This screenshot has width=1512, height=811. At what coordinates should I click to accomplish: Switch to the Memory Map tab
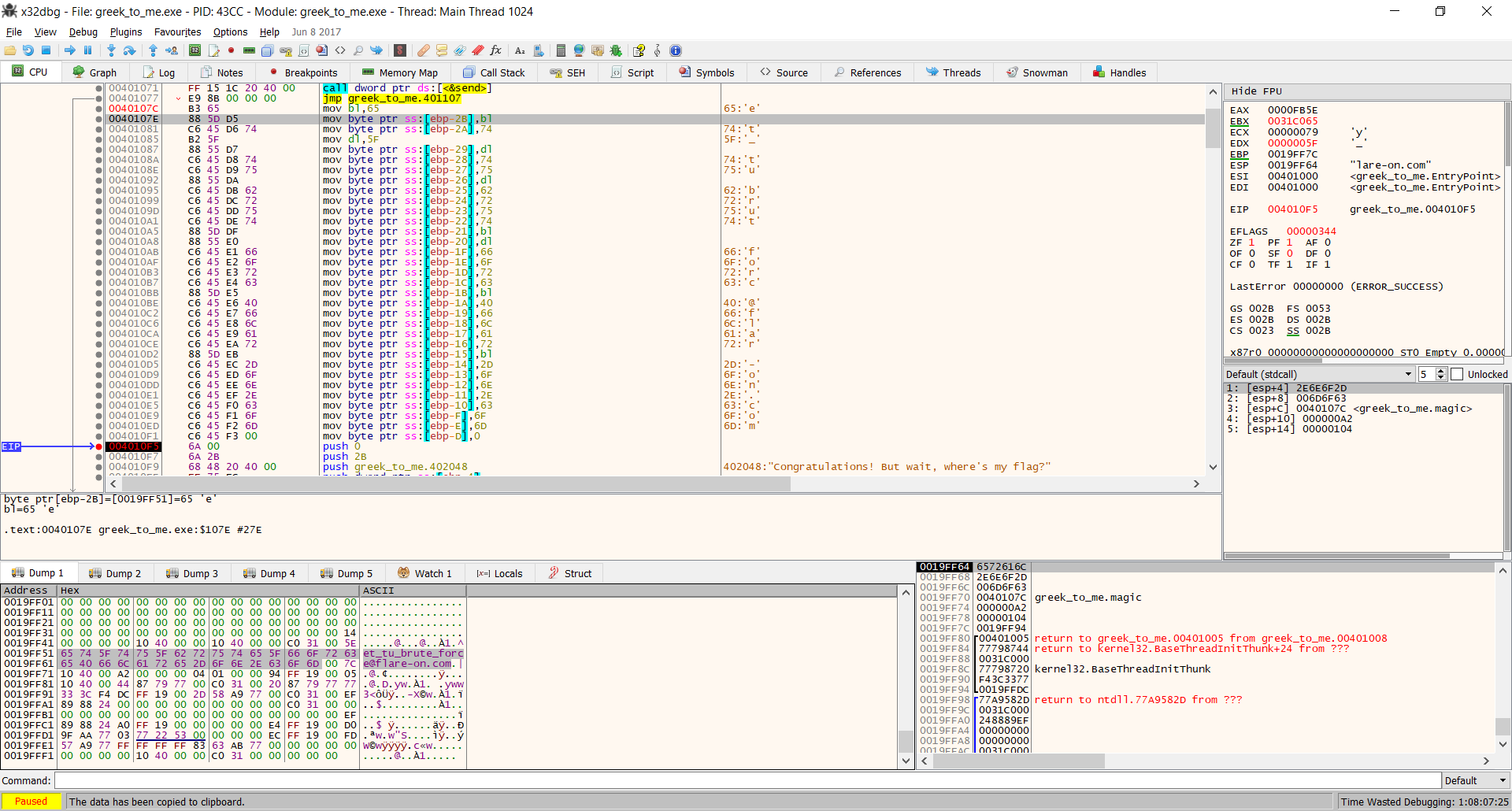(x=401, y=72)
